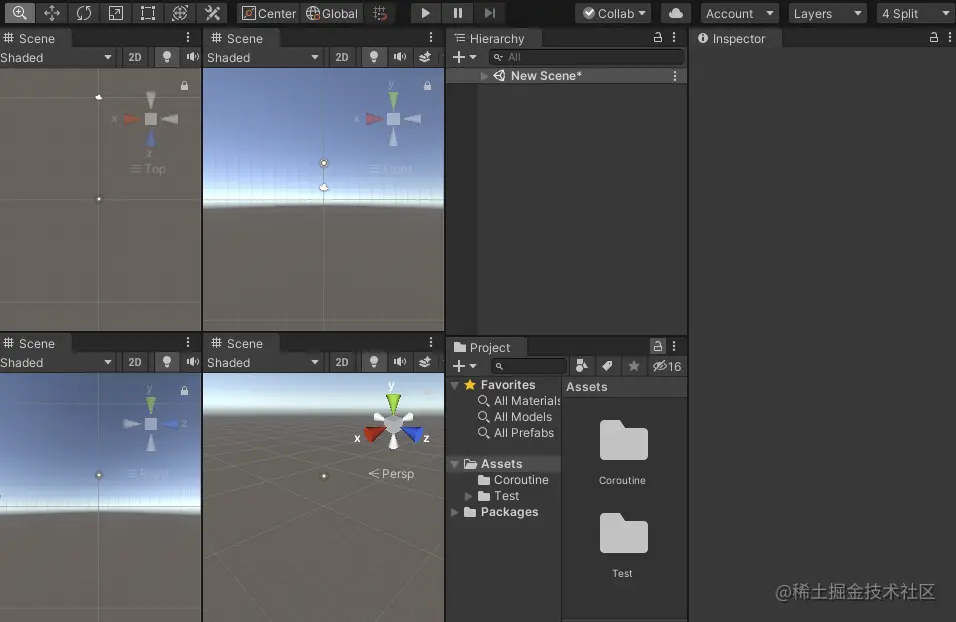The image size is (956, 622).
Task: Click the Top view label in top-left Scene
Action: point(148,169)
